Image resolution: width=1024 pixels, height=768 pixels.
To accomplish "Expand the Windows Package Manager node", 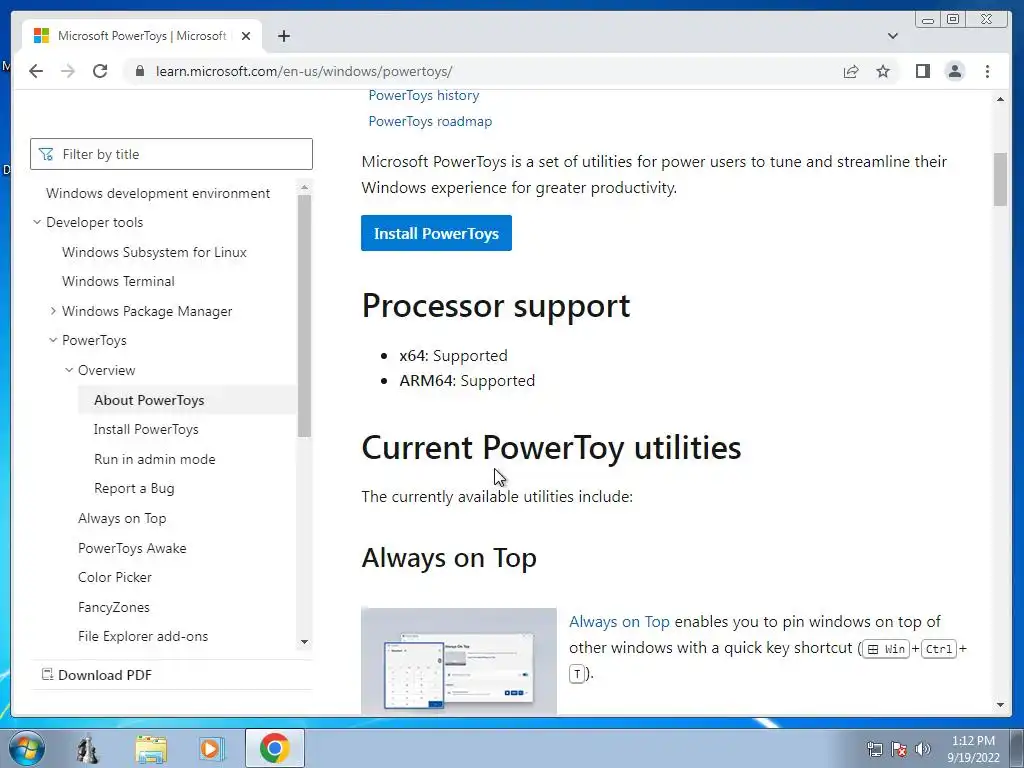I will pos(53,311).
